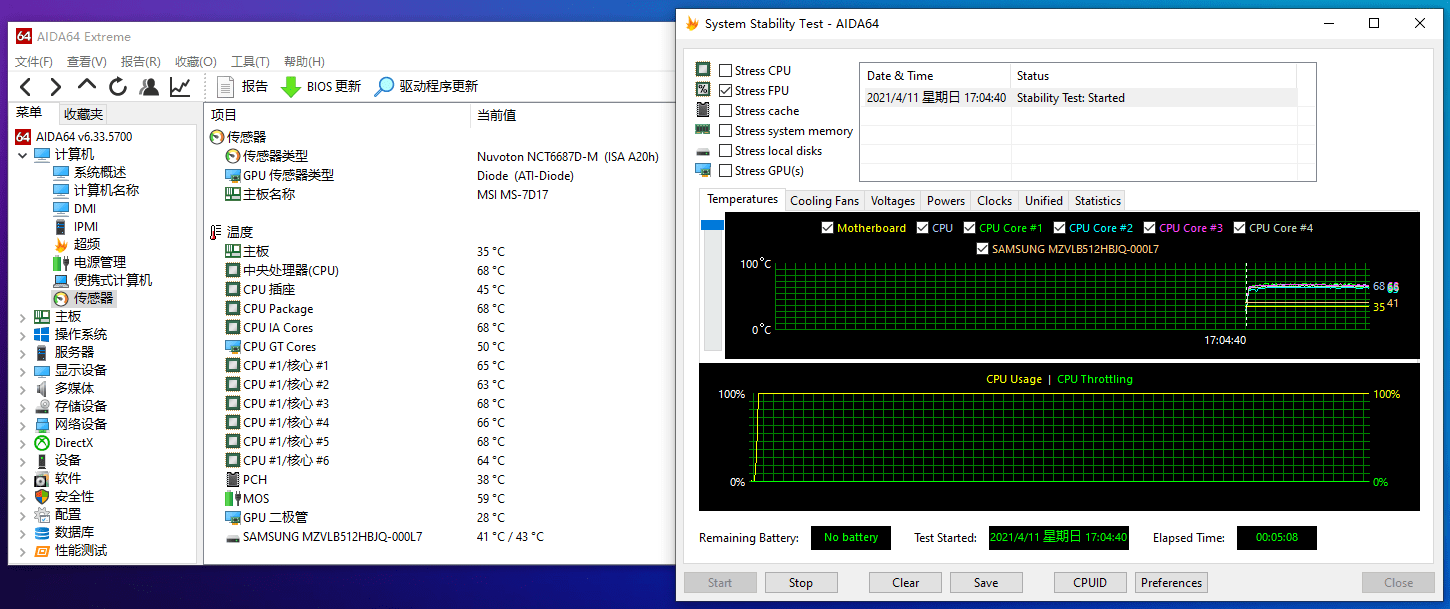Enable the Stress cache checkbox
Image resolution: width=1450 pixels, height=609 pixels.
pos(725,110)
